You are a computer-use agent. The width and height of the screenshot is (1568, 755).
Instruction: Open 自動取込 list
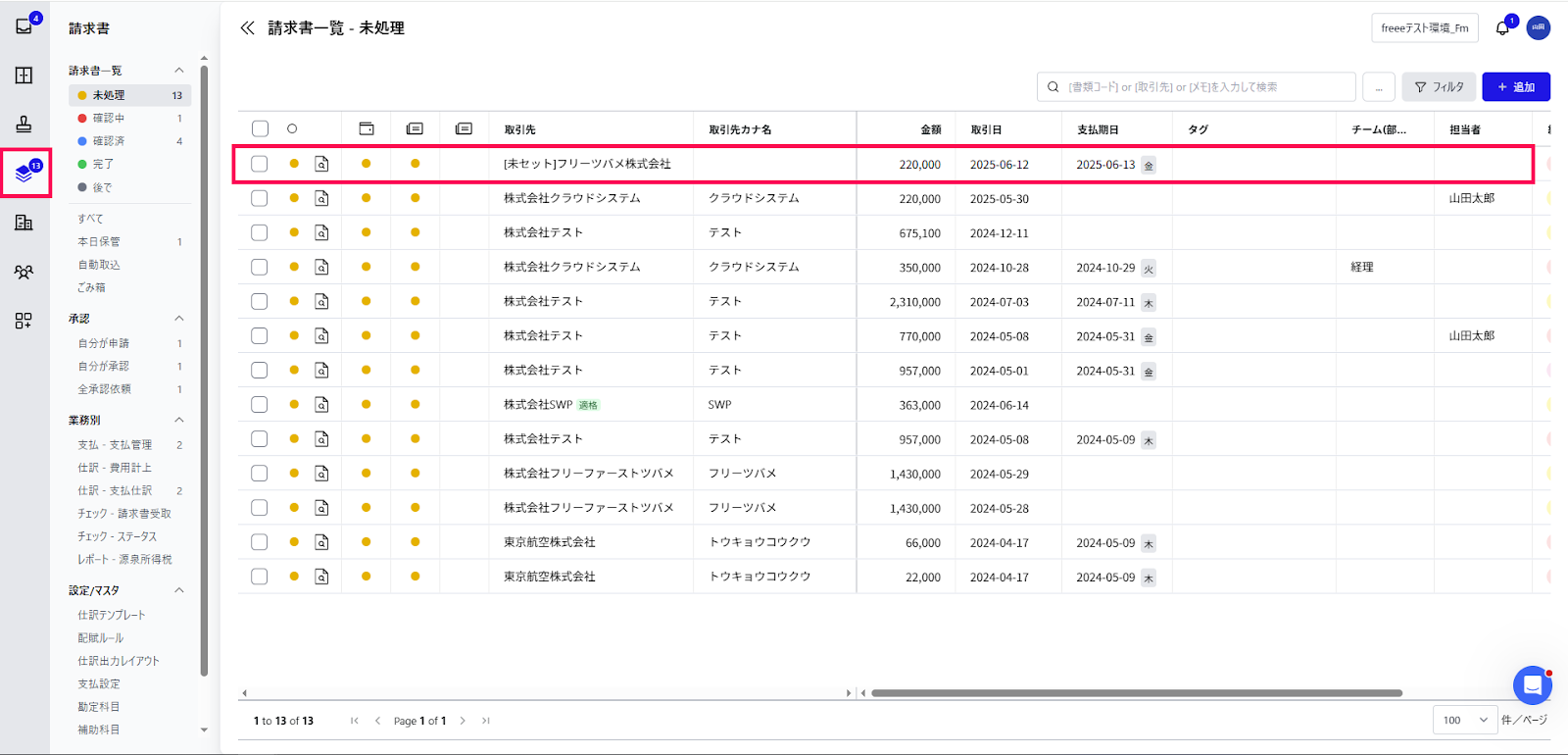pyautogui.click(x=99, y=265)
